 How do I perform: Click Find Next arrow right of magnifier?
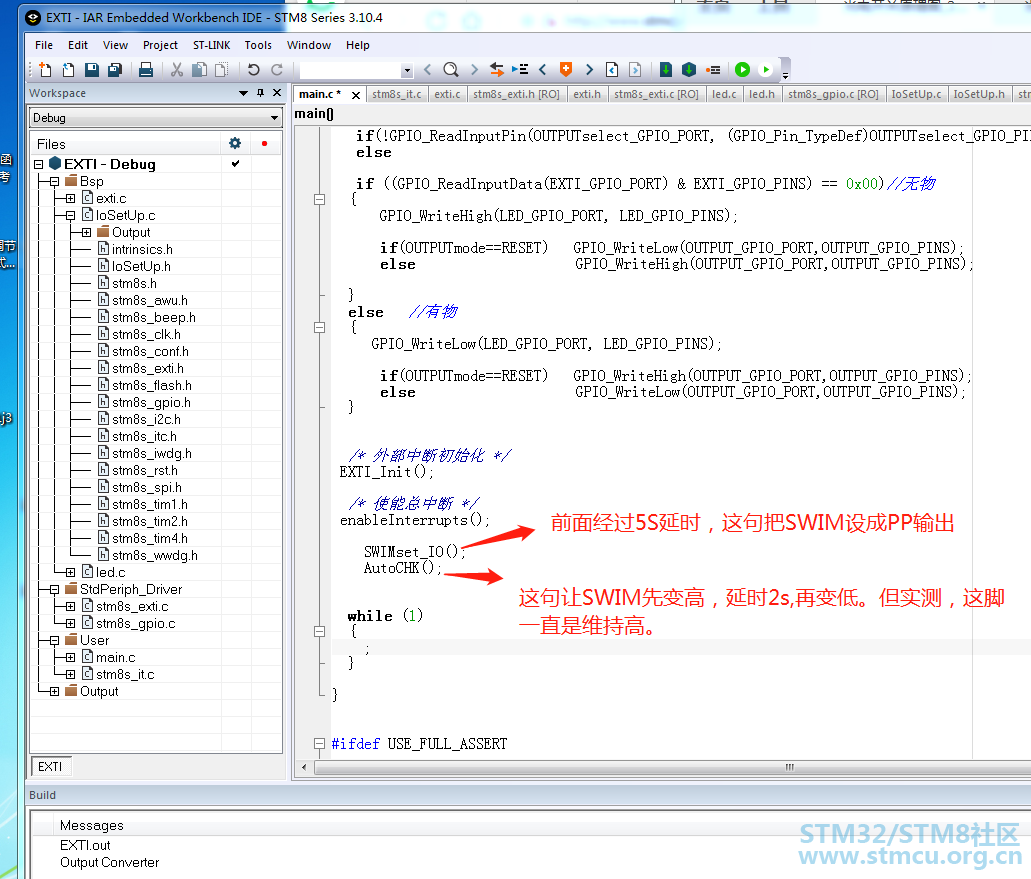coord(474,69)
